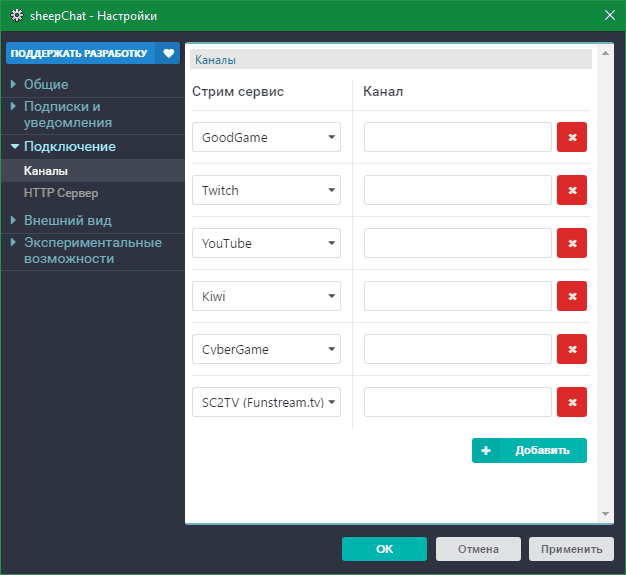Open the Twitch stream service dropdown
This screenshot has height=575, width=626.
coord(266,190)
